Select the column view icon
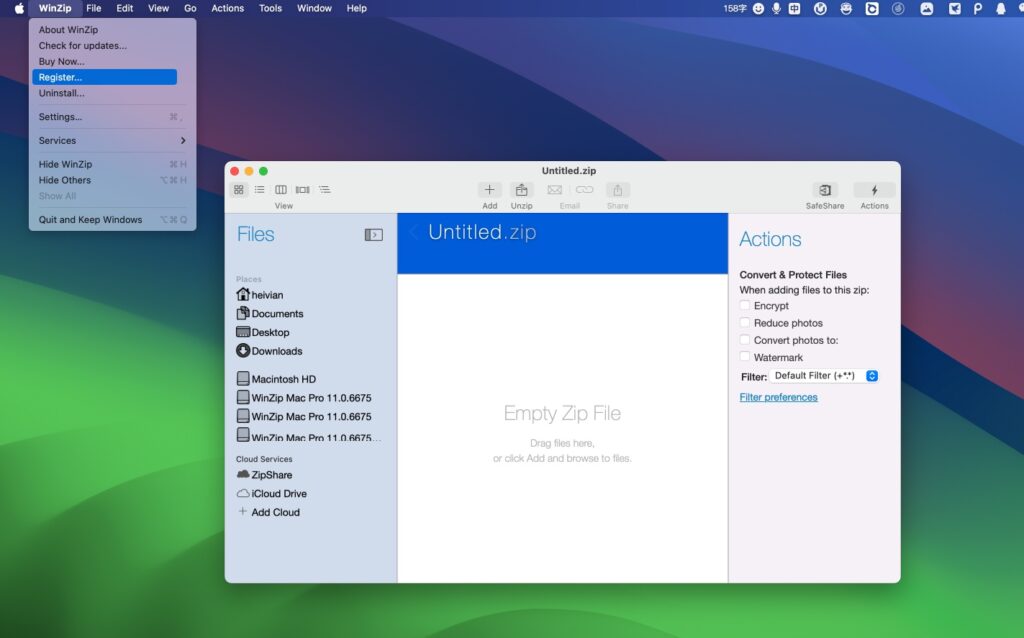Image resolution: width=1024 pixels, height=638 pixels. pos(281,189)
